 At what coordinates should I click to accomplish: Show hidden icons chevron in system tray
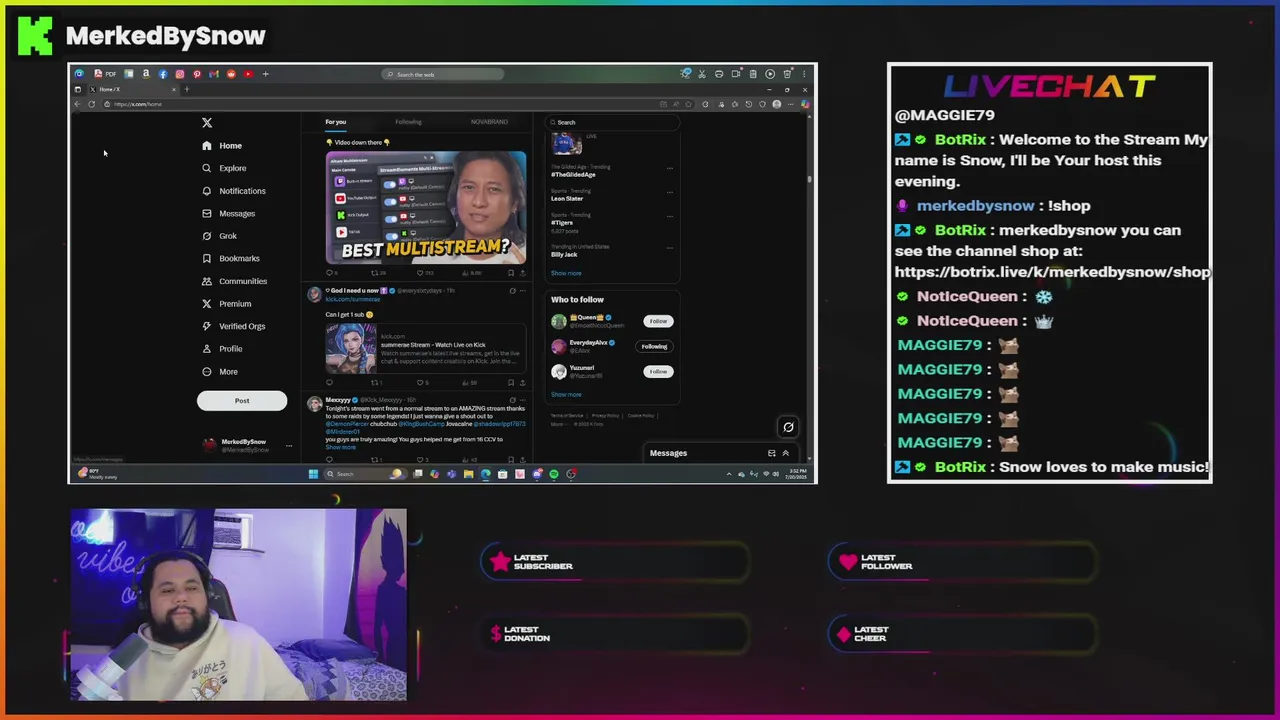tap(729, 474)
